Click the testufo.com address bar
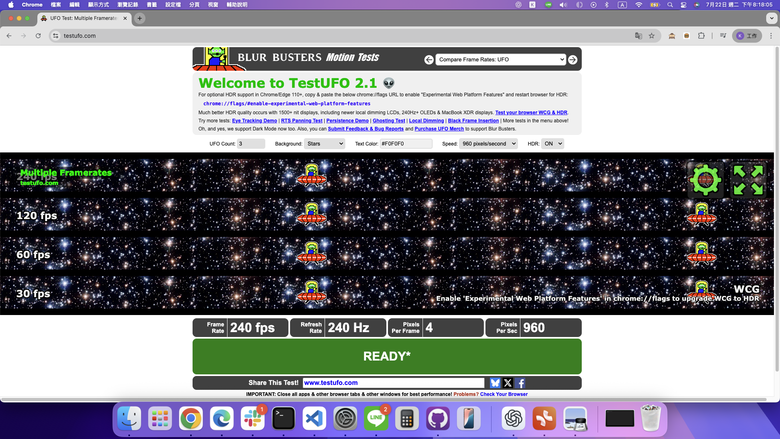This screenshot has width=780, height=439. (343, 36)
